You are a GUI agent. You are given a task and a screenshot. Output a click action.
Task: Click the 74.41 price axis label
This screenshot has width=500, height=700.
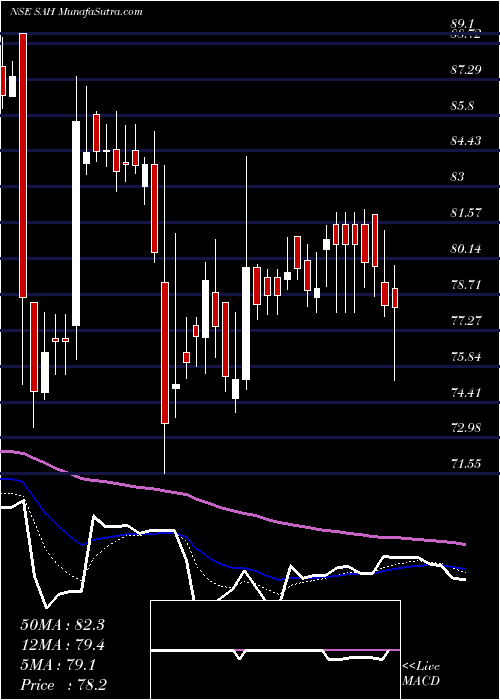(466, 393)
